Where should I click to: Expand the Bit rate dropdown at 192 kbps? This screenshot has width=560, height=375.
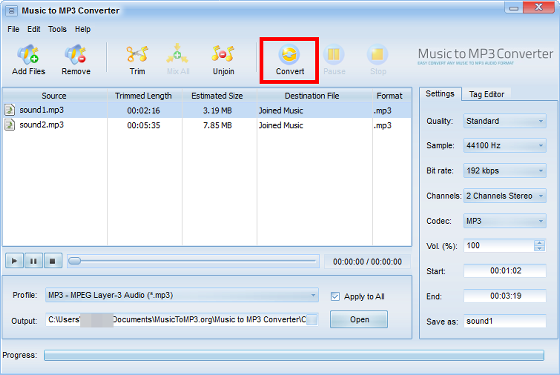[505, 171]
